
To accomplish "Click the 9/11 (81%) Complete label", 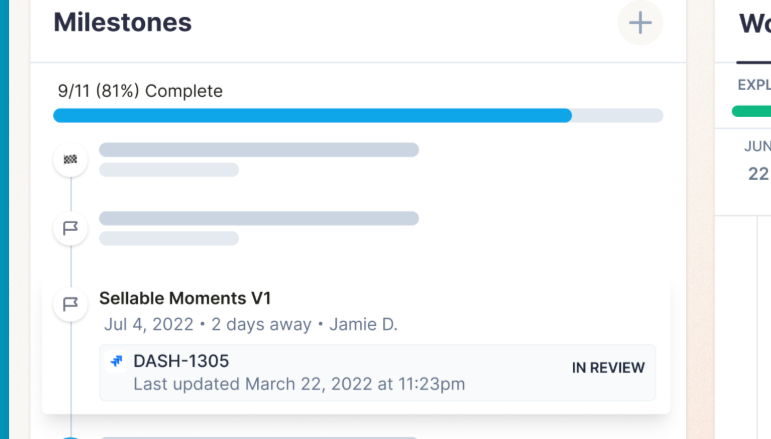I will (x=140, y=91).
